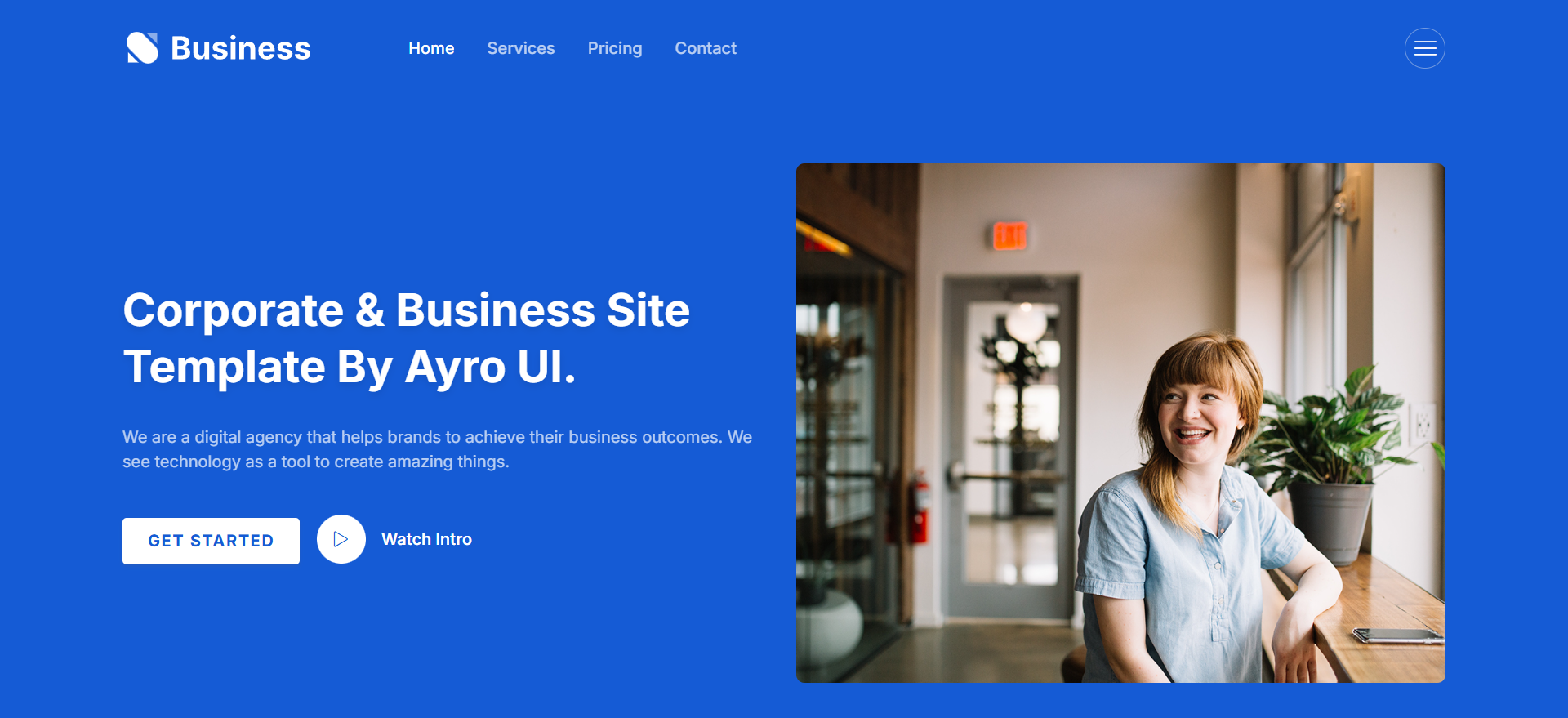The width and height of the screenshot is (1568, 718).
Task: Open the Services nav link
Action: click(x=521, y=48)
